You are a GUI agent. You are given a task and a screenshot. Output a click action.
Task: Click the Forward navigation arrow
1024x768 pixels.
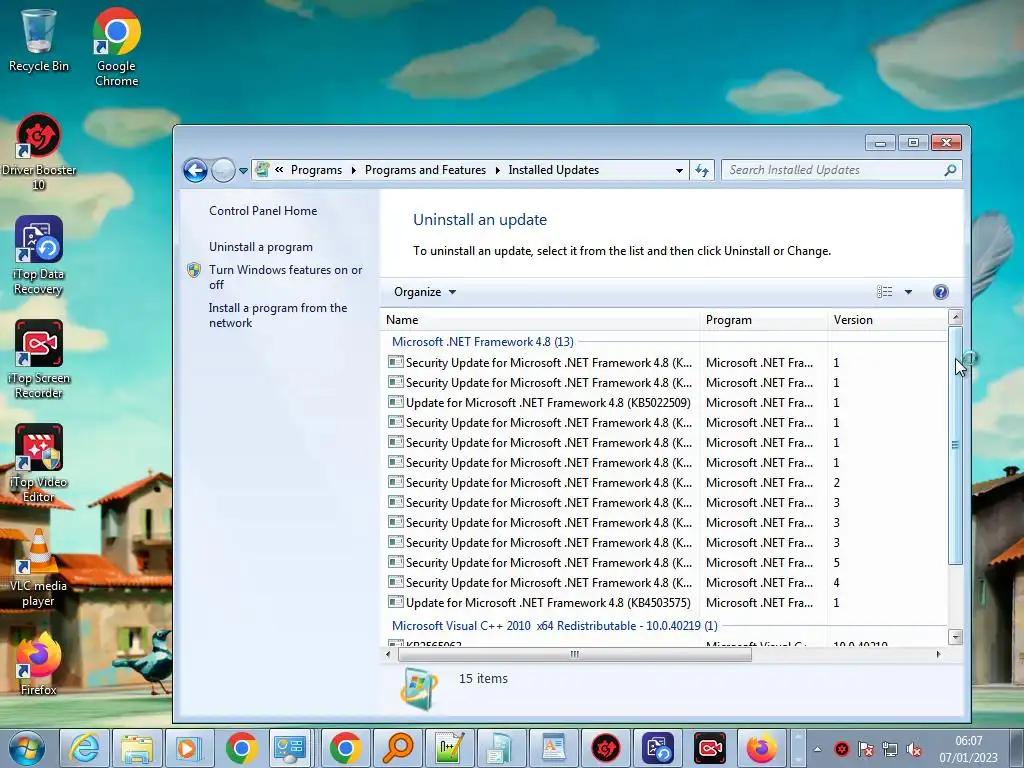tap(223, 170)
